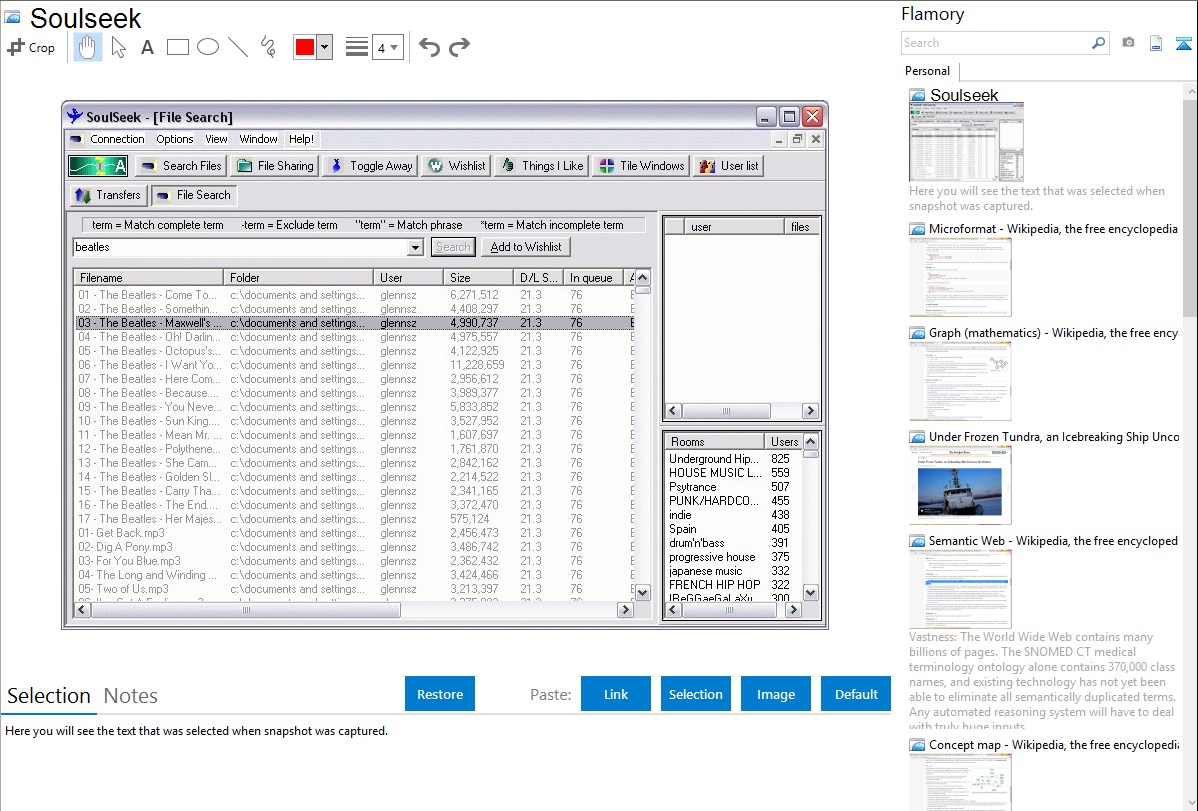Select the freehand scribble tool

tap(268, 47)
